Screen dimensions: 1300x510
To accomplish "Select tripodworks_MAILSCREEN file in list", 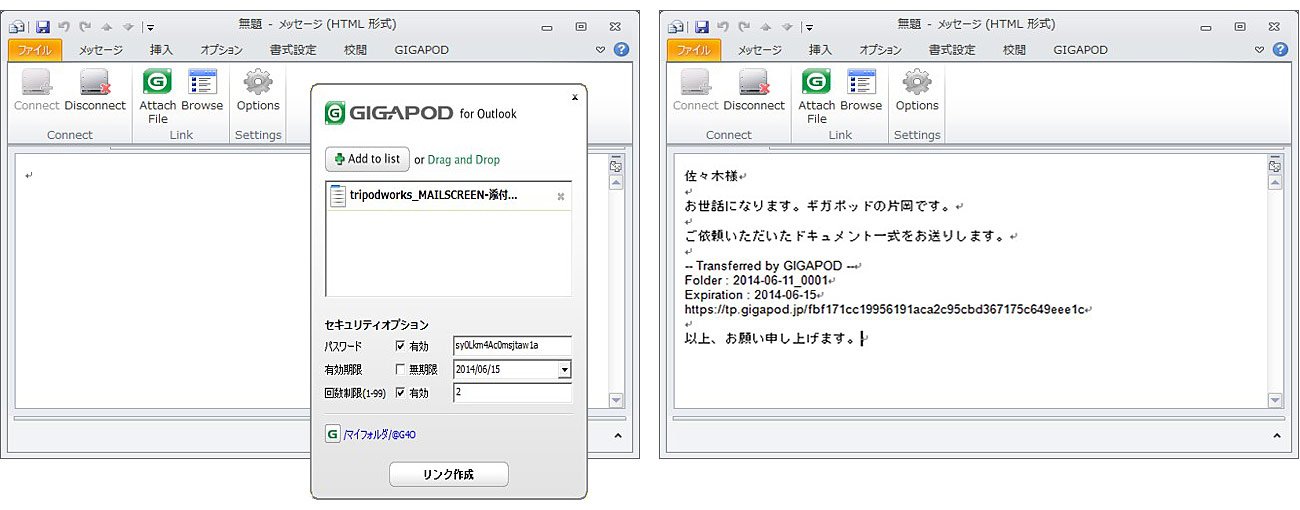I will 448,196.
